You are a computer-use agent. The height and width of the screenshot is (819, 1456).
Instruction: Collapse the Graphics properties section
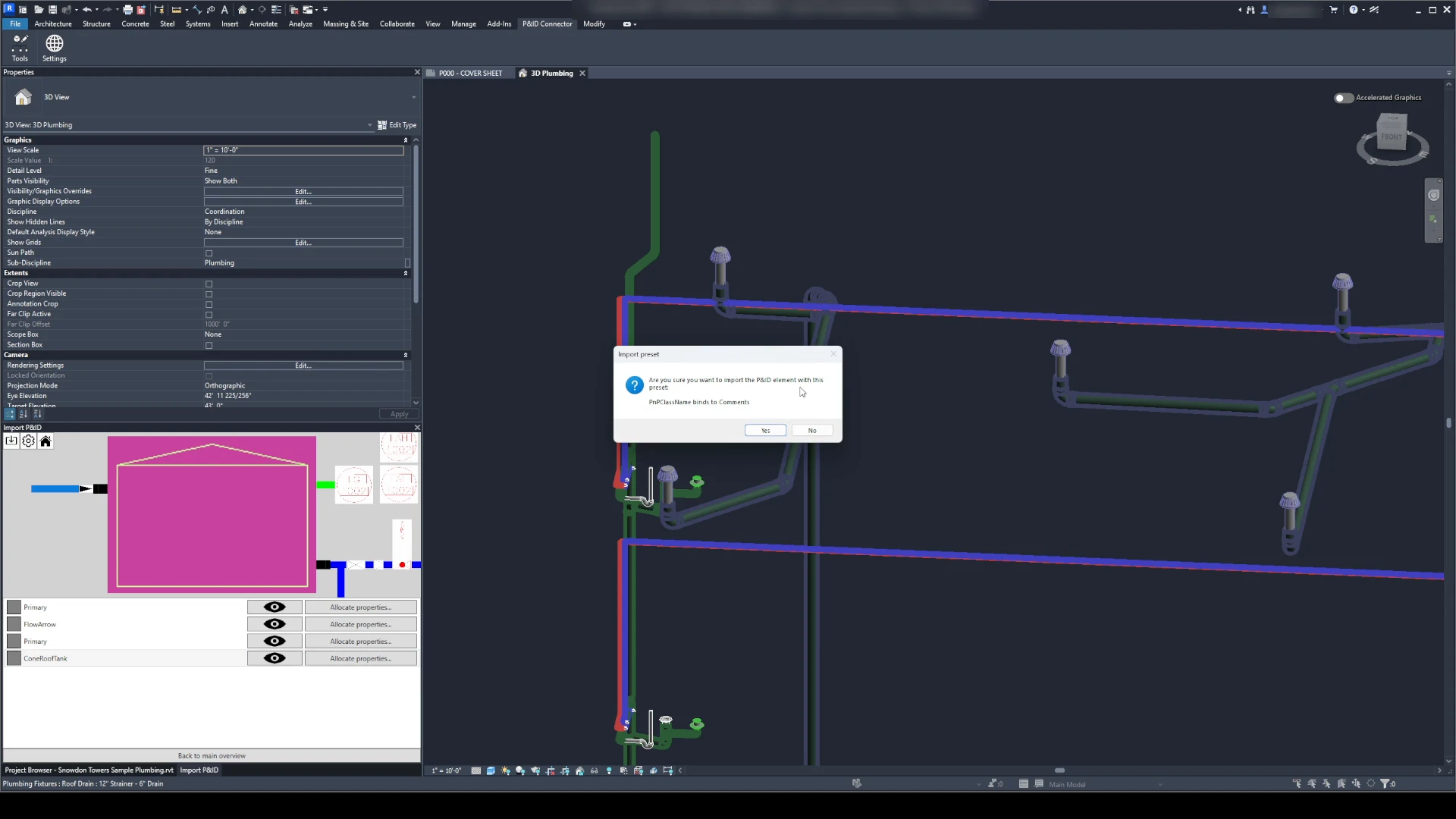(x=406, y=140)
